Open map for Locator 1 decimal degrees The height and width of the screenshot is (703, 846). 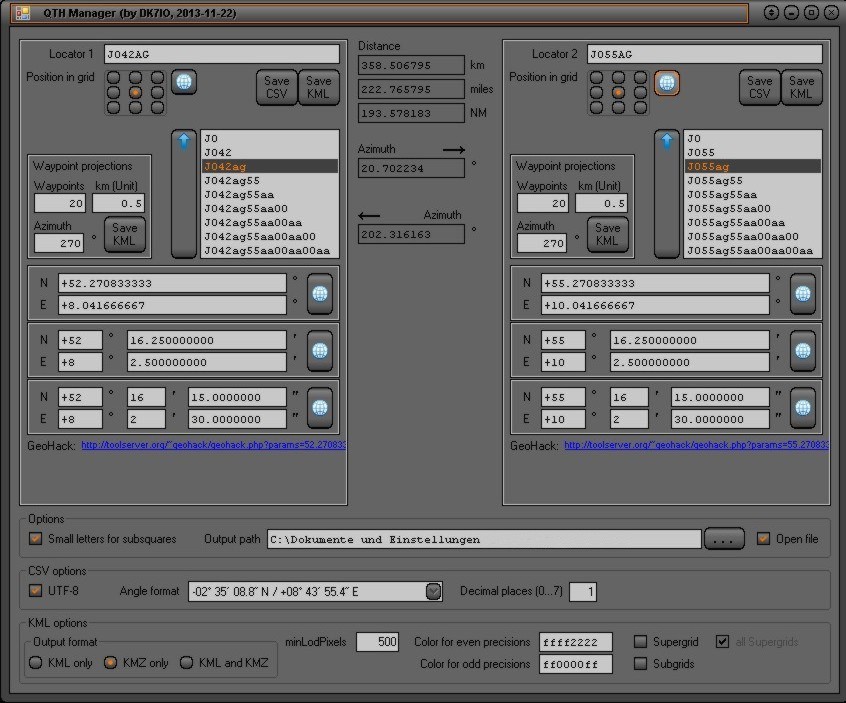[x=320, y=293]
